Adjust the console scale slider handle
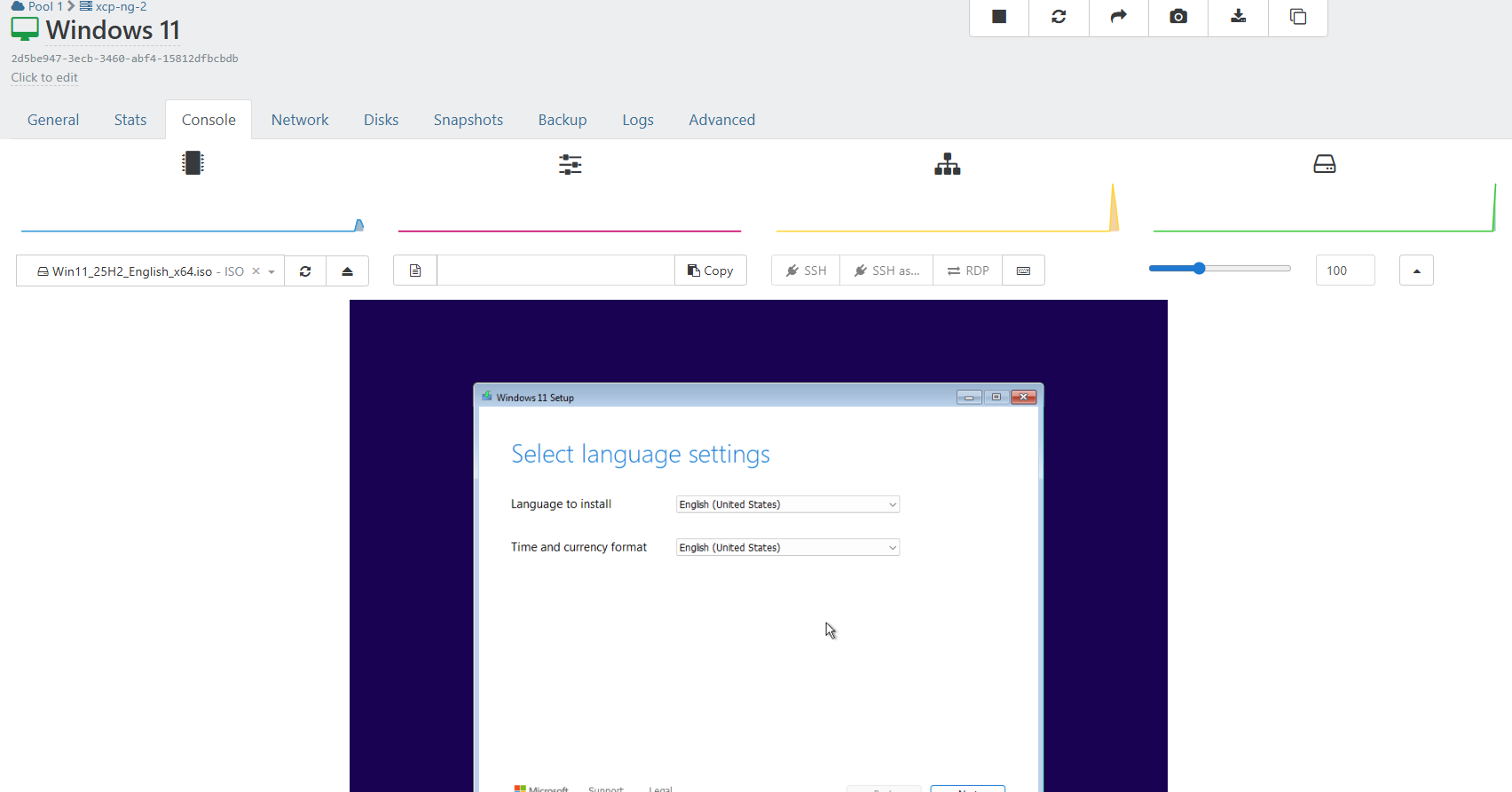 click(1199, 268)
